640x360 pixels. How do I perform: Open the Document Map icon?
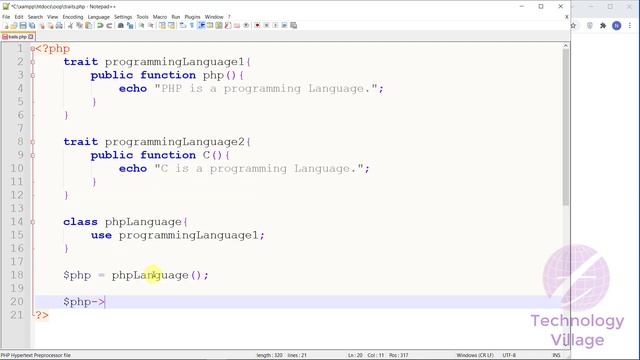coord(219,25)
